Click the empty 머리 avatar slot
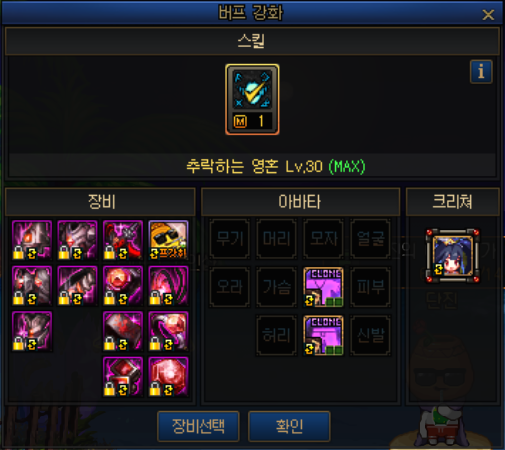505x450 pixels. click(x=276, y=239)
